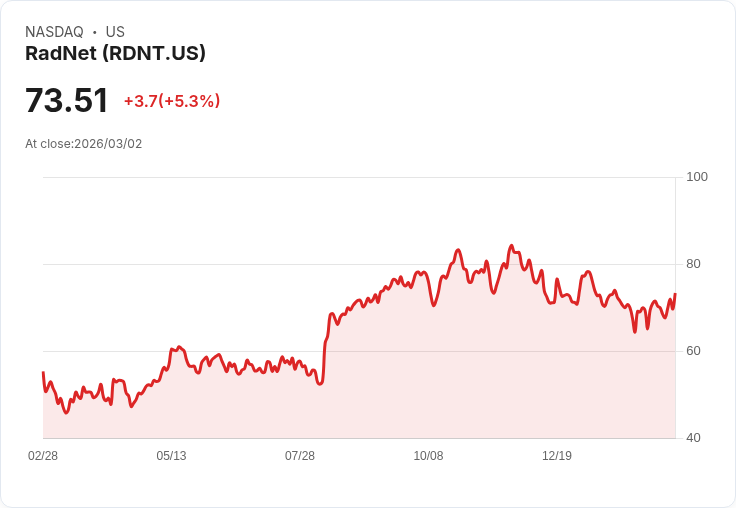This screenshot has width=736, height=508.
Task: Select the 07/28 date on the x-axis
Action: [300, 456]
